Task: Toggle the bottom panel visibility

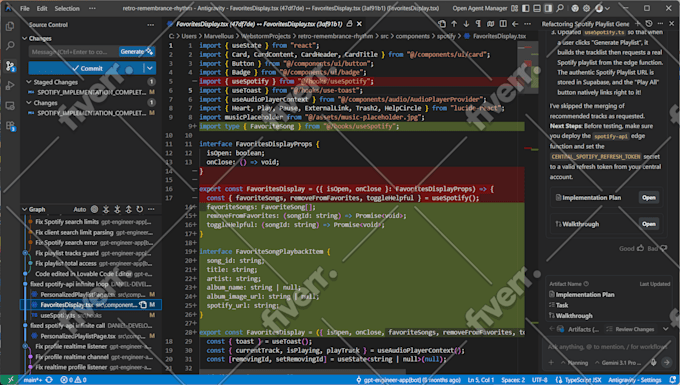Action: point(537,8)
